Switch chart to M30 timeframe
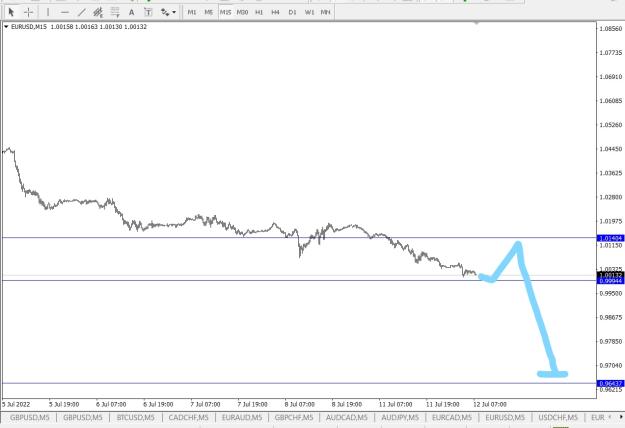Screen dimensions: 625x428 pos(242,12)
